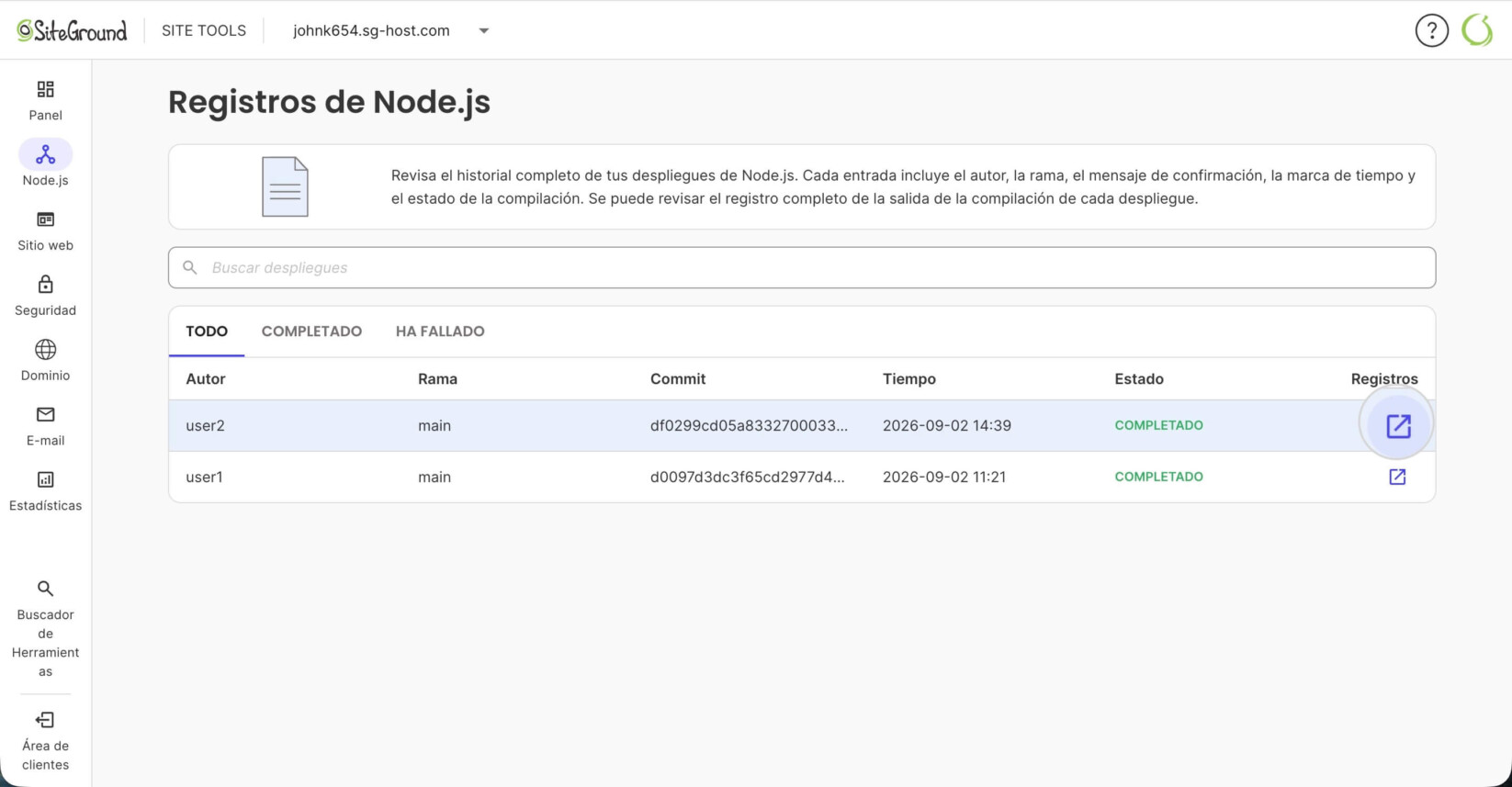Viewport: 1512px width, 787px height.
Task: Click the green SiteGround profile swirl icon
Action: 1477,30
